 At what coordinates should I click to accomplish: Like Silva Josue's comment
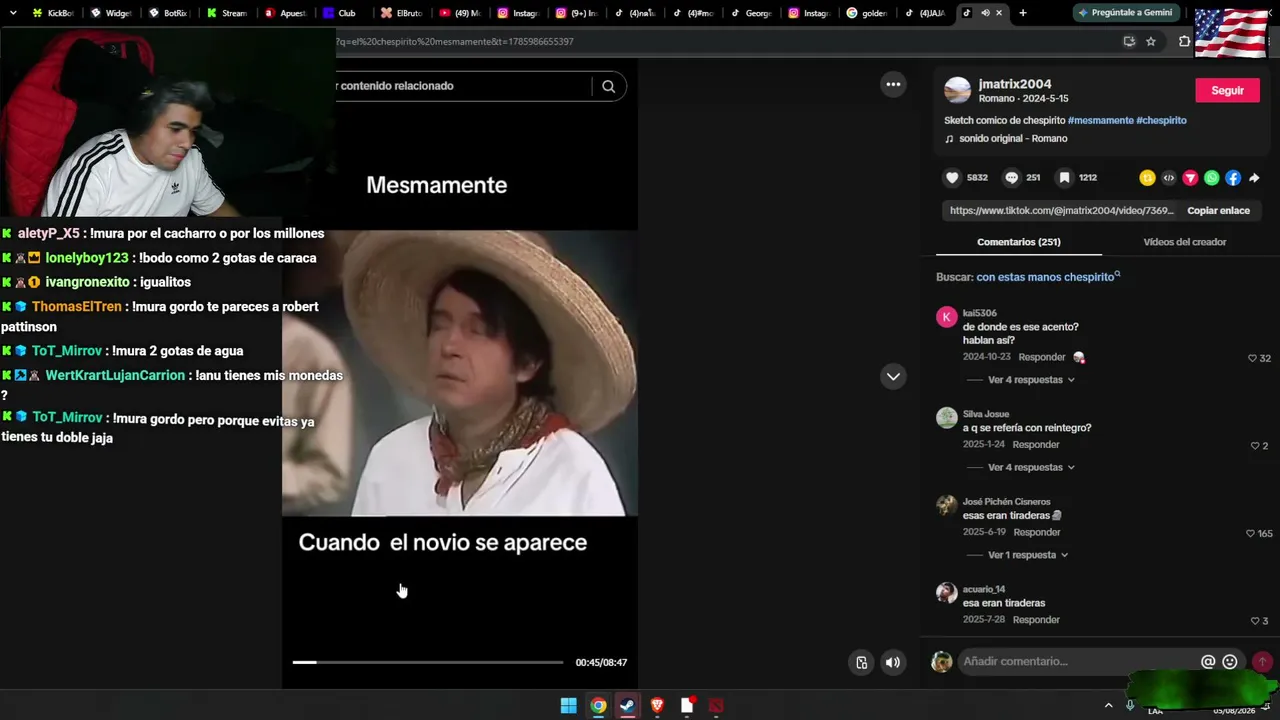pos(1255,446)
